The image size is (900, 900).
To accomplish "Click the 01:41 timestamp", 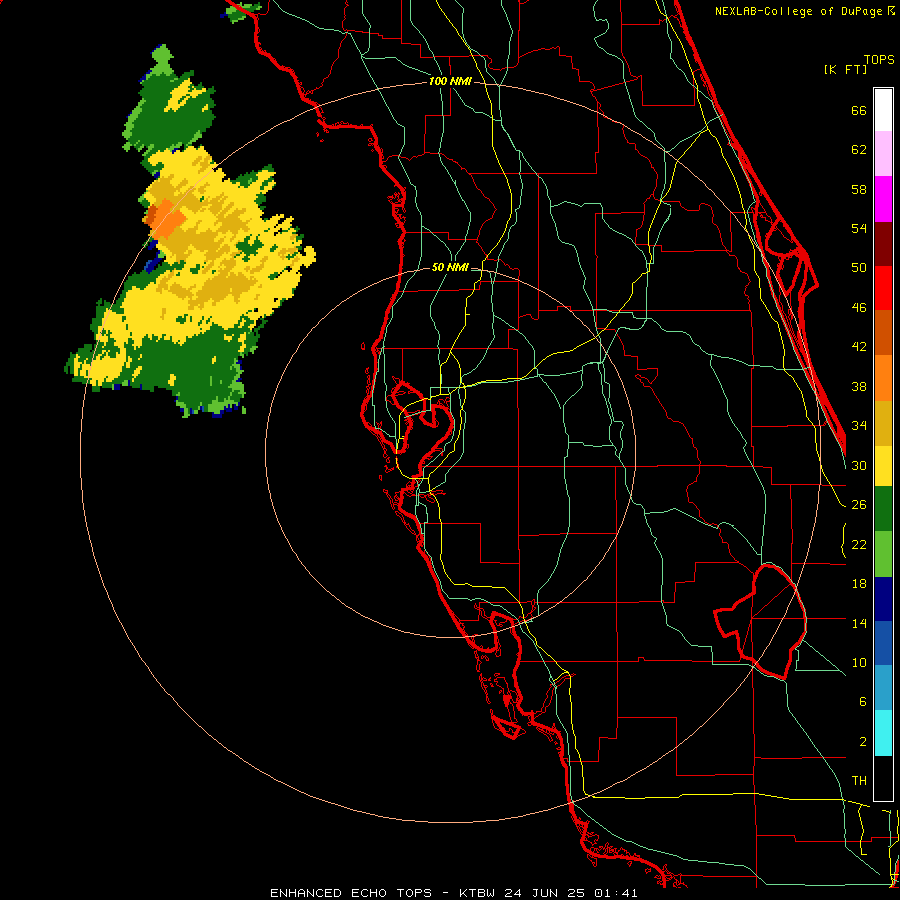I will 616,893.
